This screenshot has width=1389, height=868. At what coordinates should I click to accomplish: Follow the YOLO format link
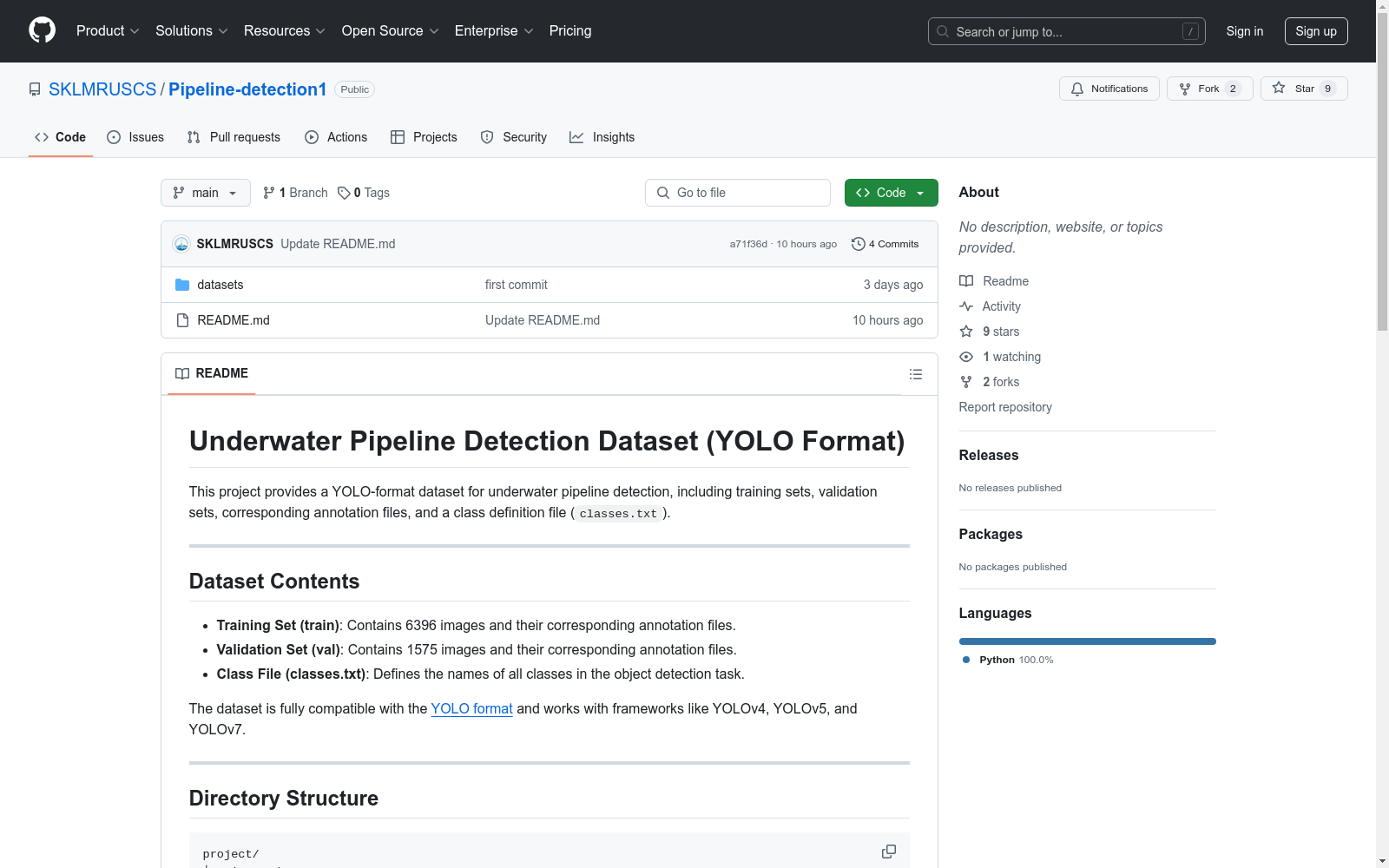[x=471, y=708]
